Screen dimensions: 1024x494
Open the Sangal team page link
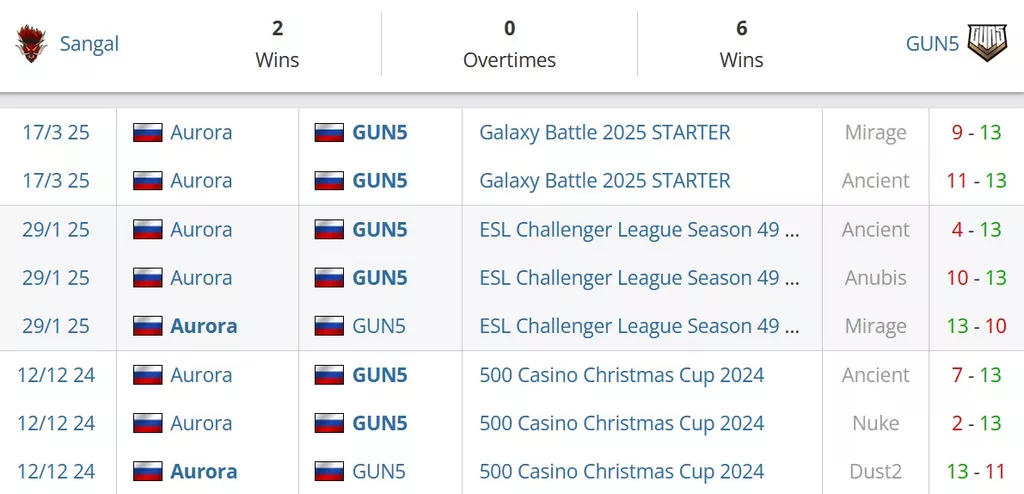(x=89, y=44)
